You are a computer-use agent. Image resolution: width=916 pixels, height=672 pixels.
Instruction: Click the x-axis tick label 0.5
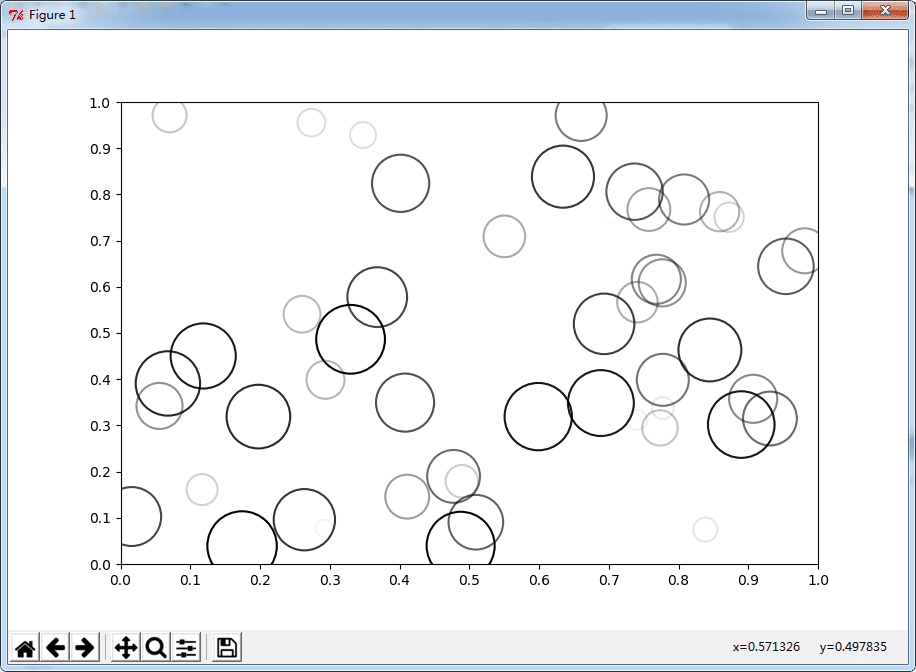click(x=469, y=580)
